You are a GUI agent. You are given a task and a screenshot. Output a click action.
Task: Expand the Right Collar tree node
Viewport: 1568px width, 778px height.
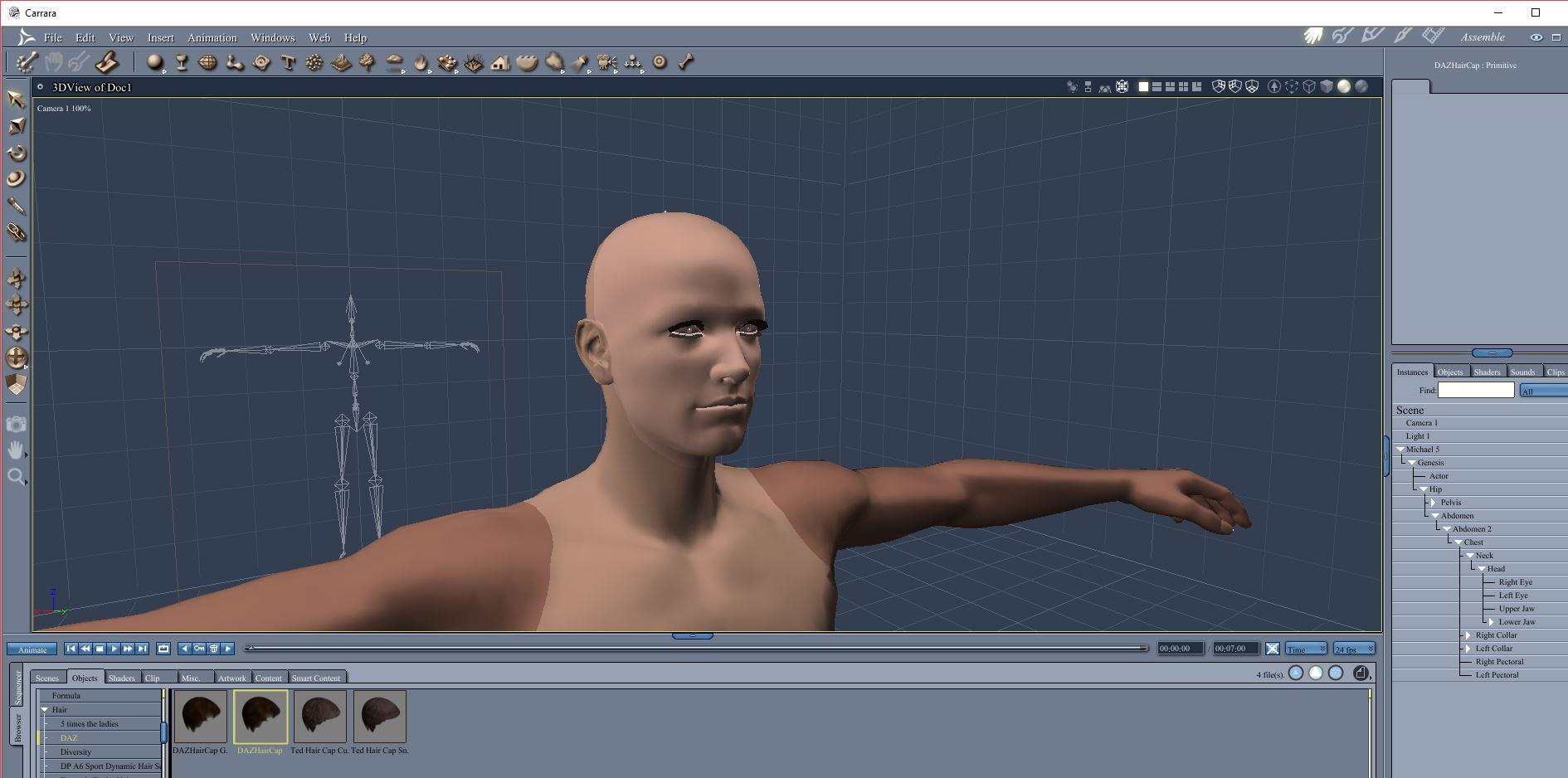(x=1468, y=635)
